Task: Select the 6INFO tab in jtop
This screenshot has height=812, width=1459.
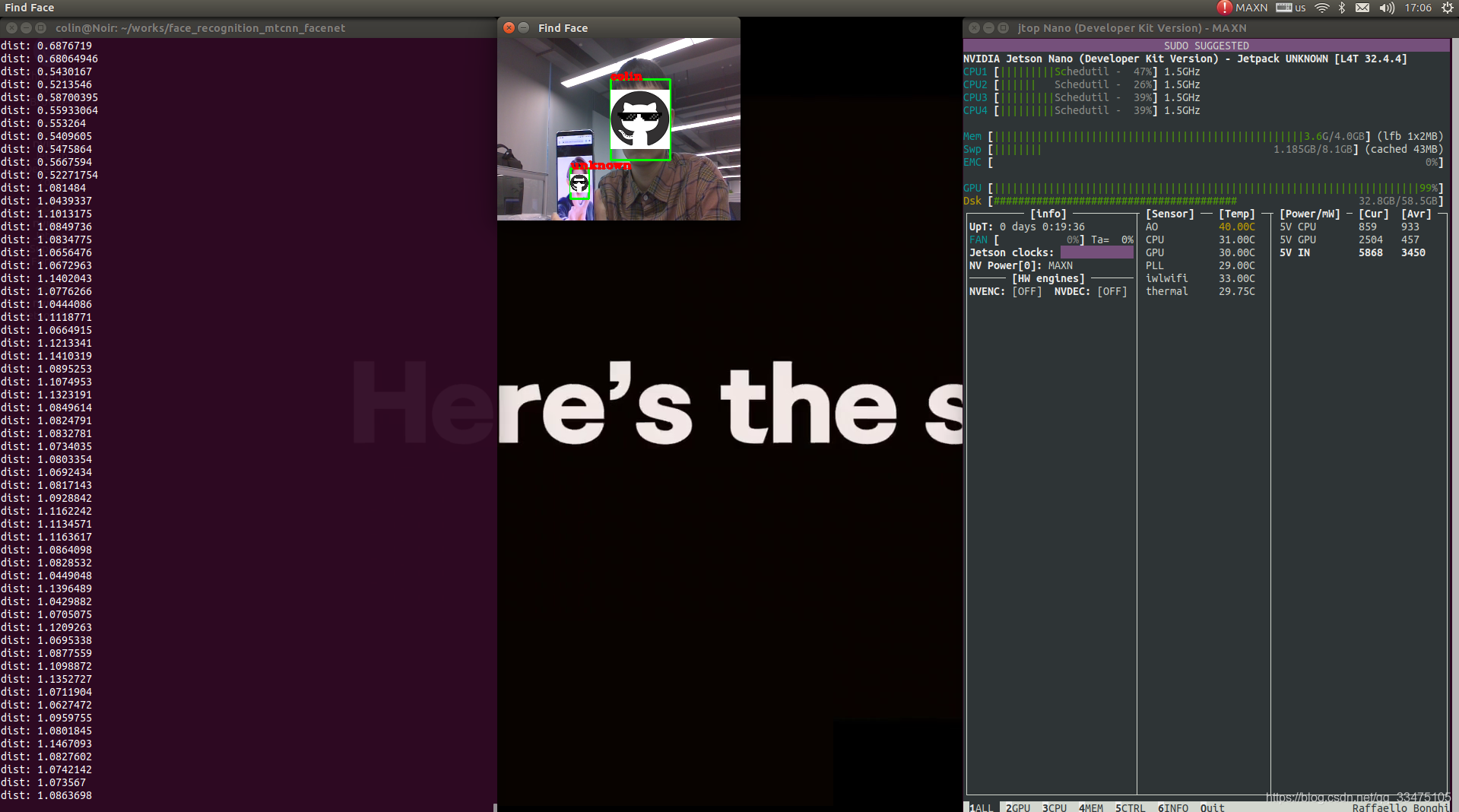Action: click(1172, 807)
